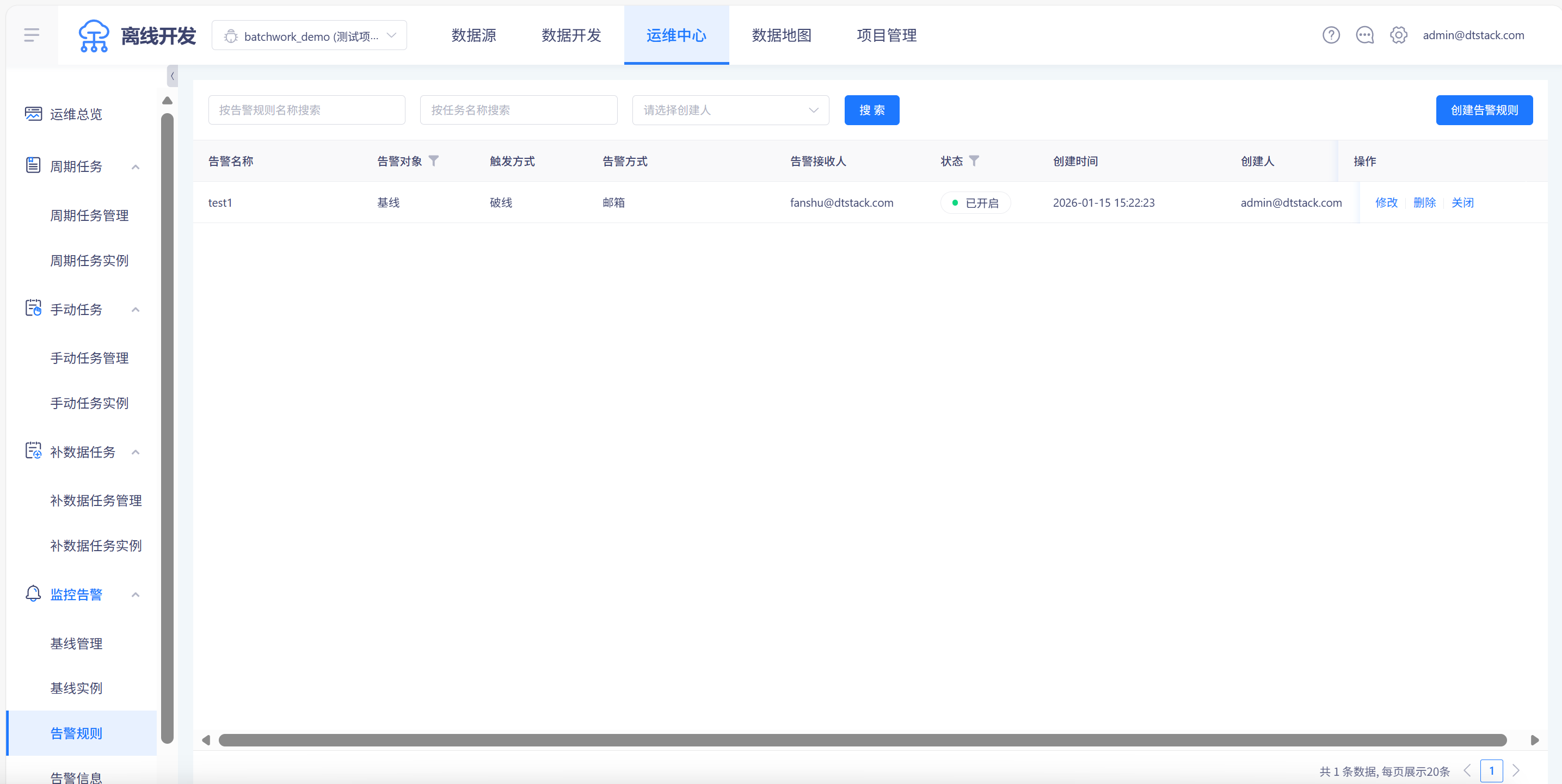This screenshot has width=1562, height=784.
Task: Open the 数据地图 tab
Action: [782, 35]
